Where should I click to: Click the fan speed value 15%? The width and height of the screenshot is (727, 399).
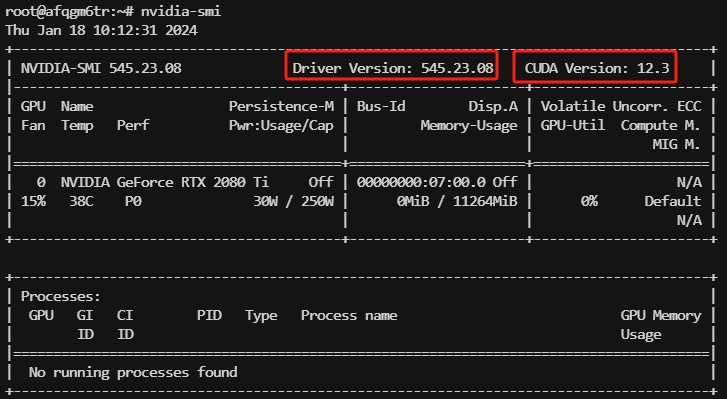click(x=33, y=201)
